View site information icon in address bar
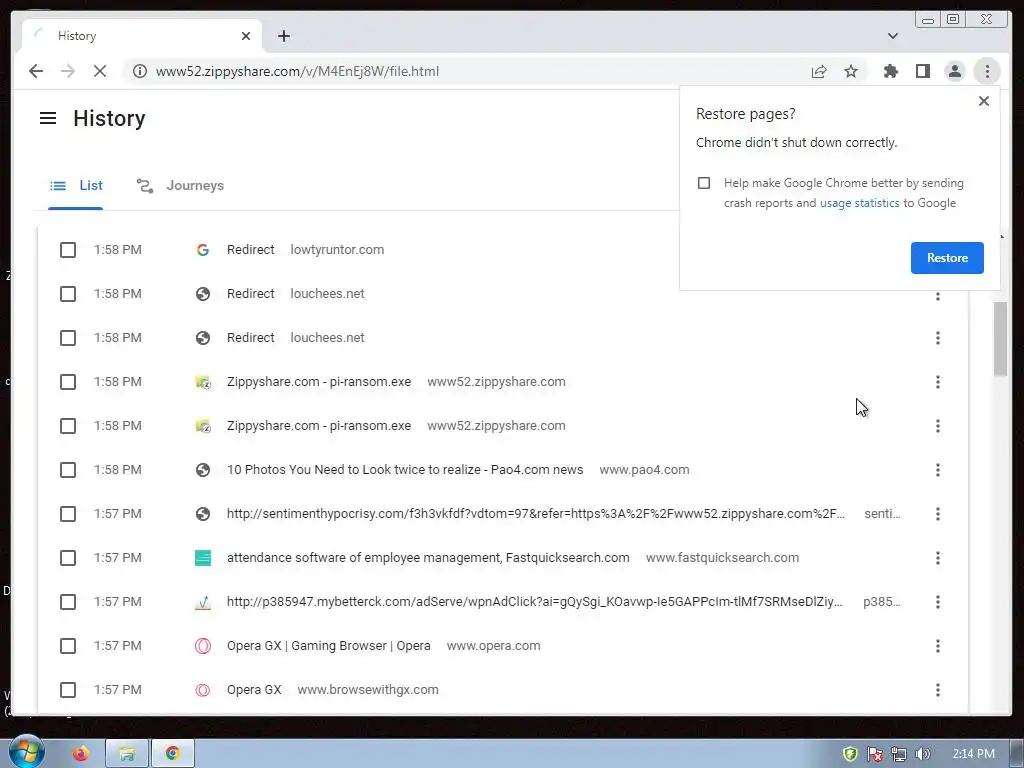Screen dimensions: 1024x768 140,71
